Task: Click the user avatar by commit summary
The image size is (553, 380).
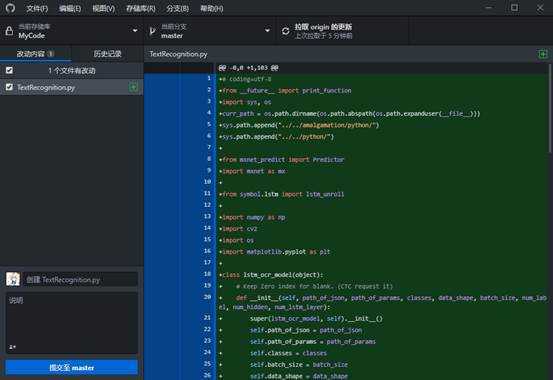Action: (x=13, y=279)
